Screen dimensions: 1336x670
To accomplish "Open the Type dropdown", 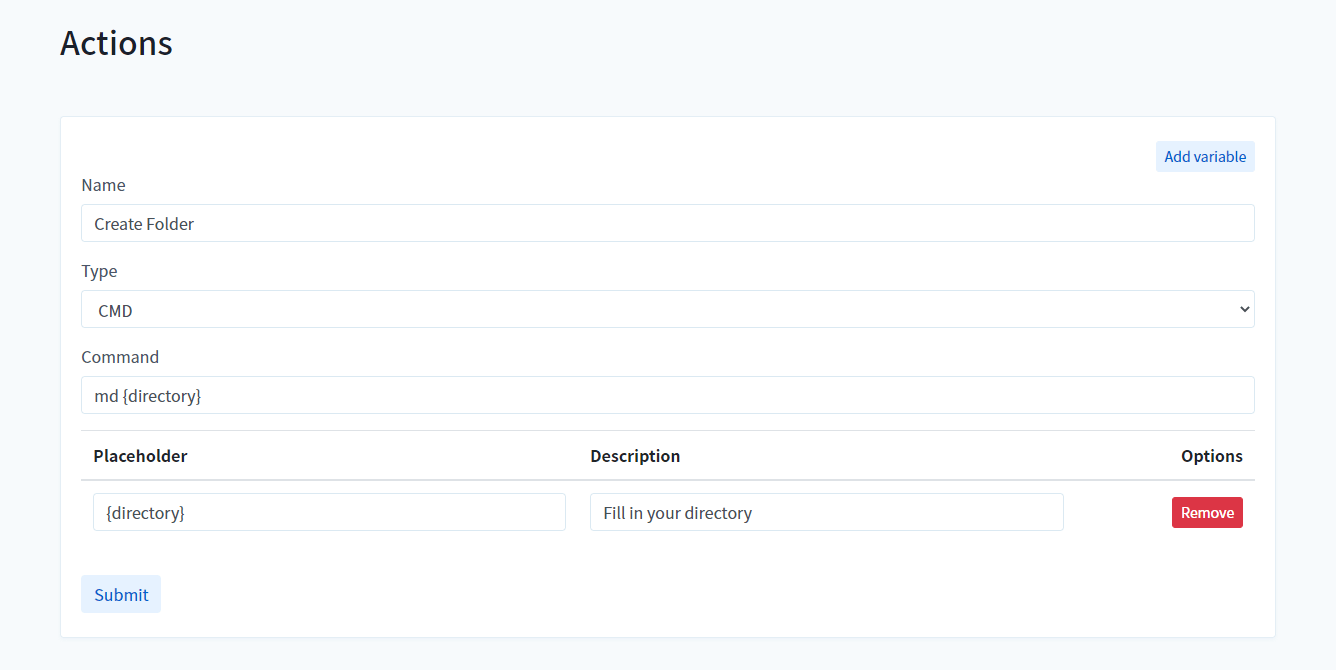I will pos(667,310).
